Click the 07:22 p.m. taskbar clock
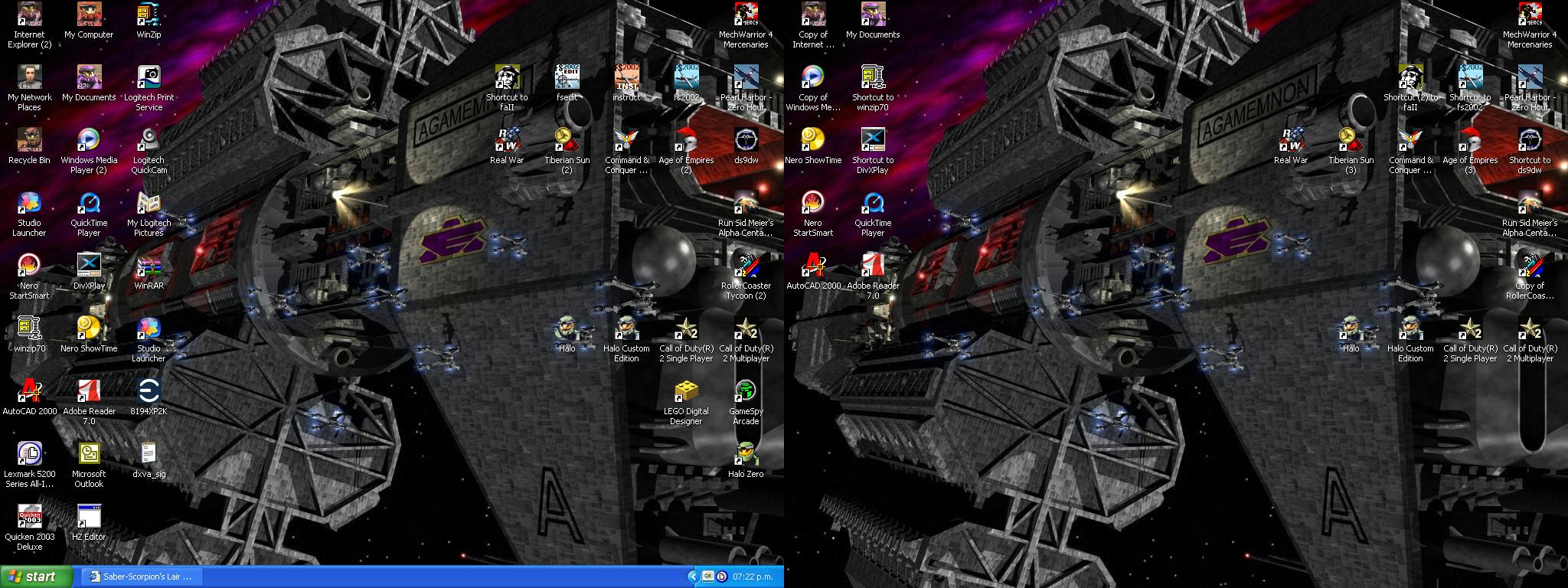 (x=753, y=577)
